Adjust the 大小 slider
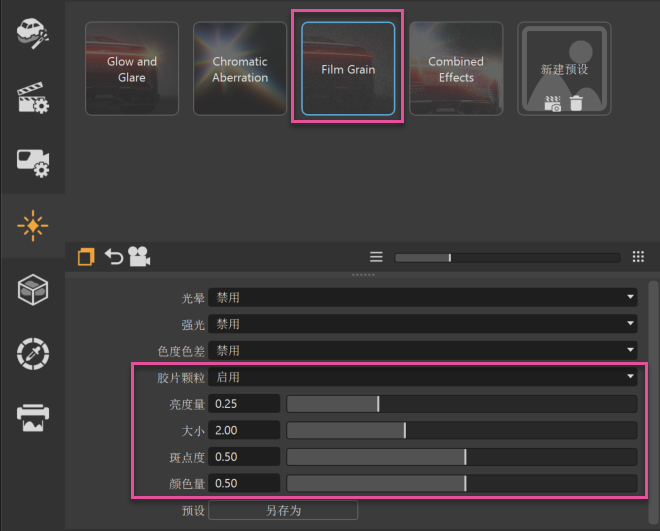660x531 pixels. 462,430
